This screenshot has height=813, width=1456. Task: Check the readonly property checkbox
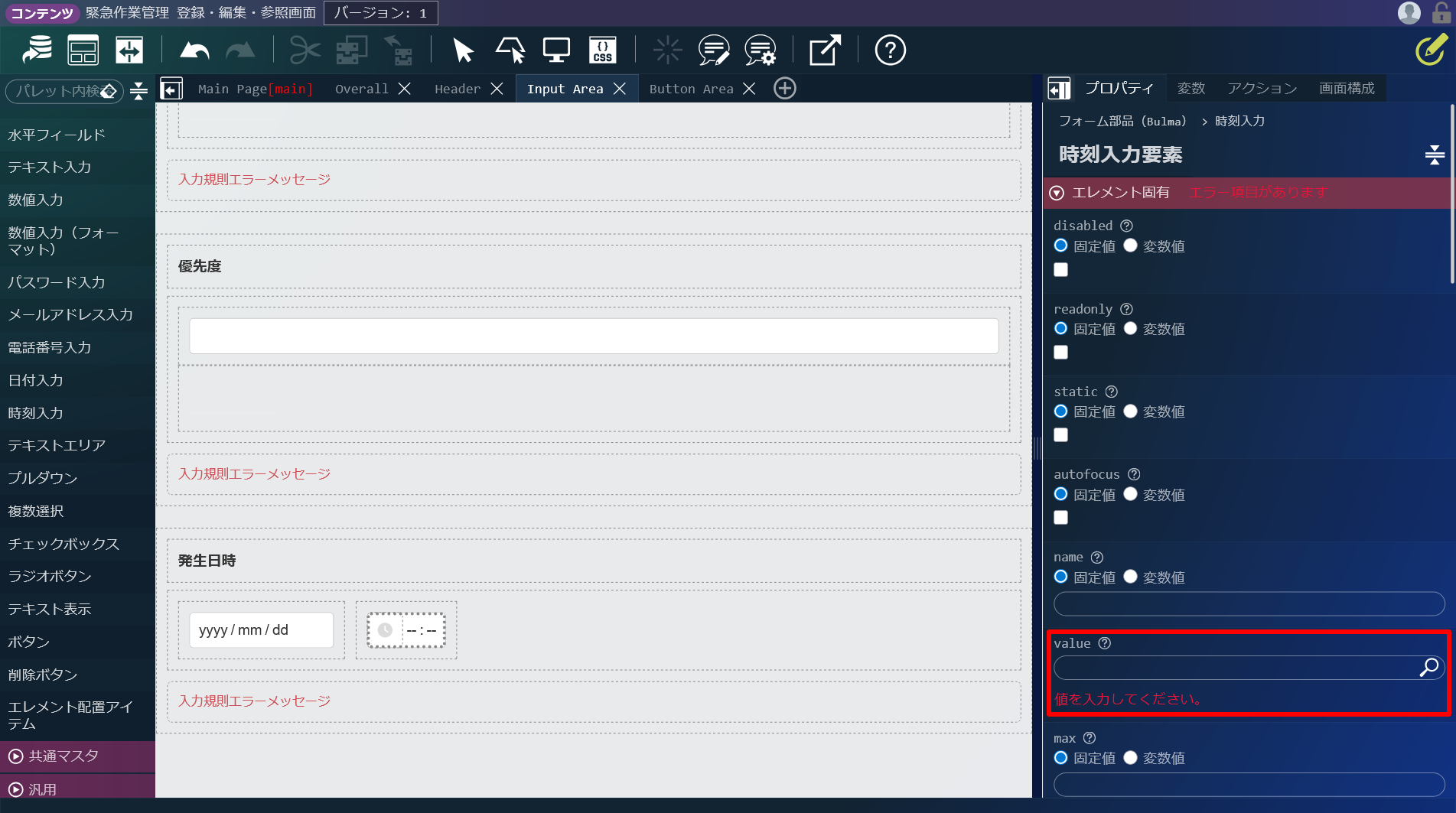(1060, 353)
